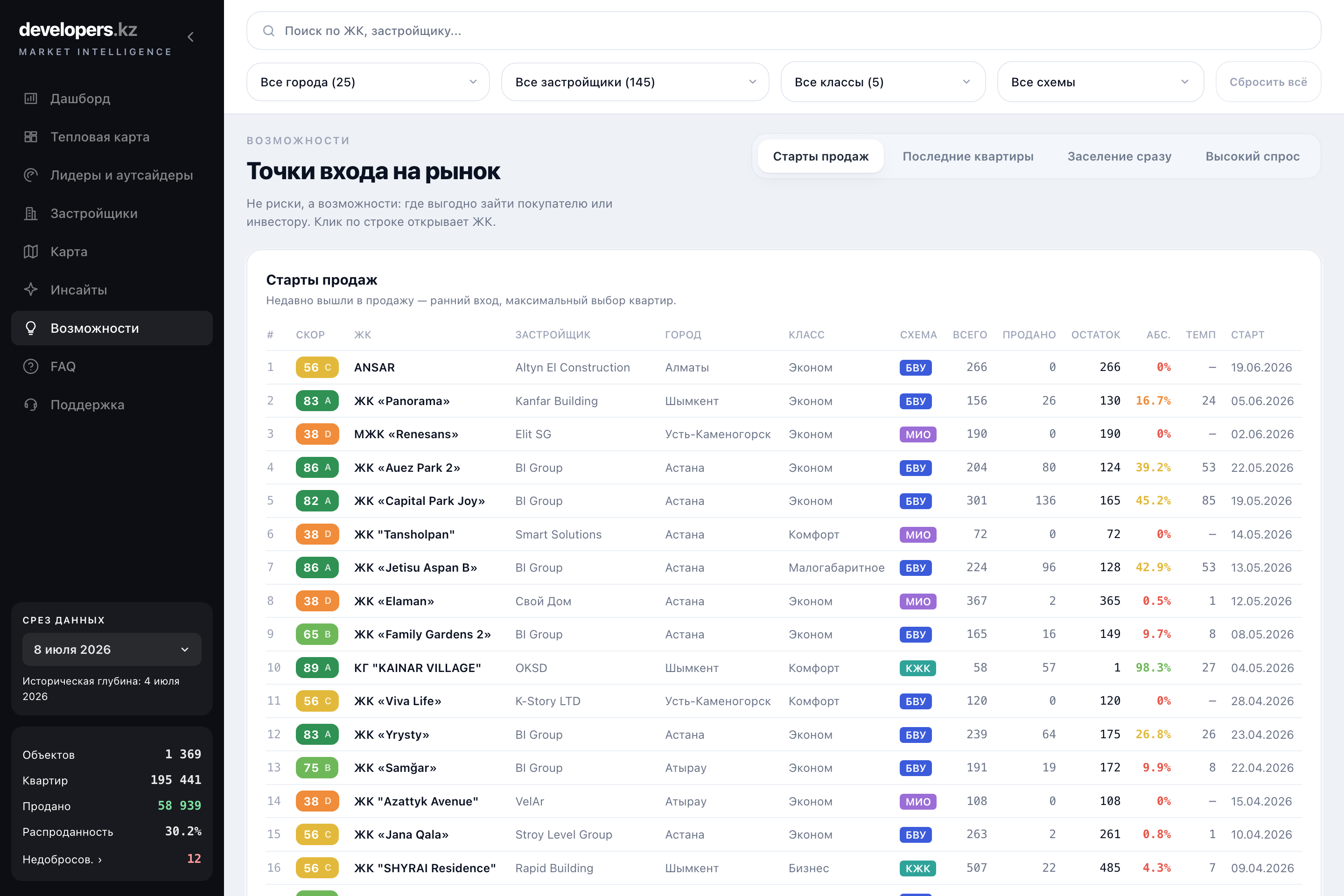Sort by the СКОР column header

pyautogui.click(x=310, y=335)
